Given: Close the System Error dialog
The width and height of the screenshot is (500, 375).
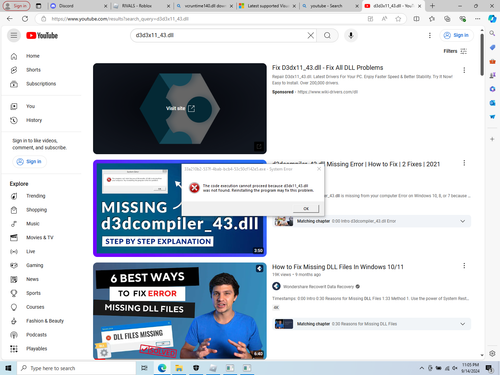Looking at the screenshot, I should [319, 169].
